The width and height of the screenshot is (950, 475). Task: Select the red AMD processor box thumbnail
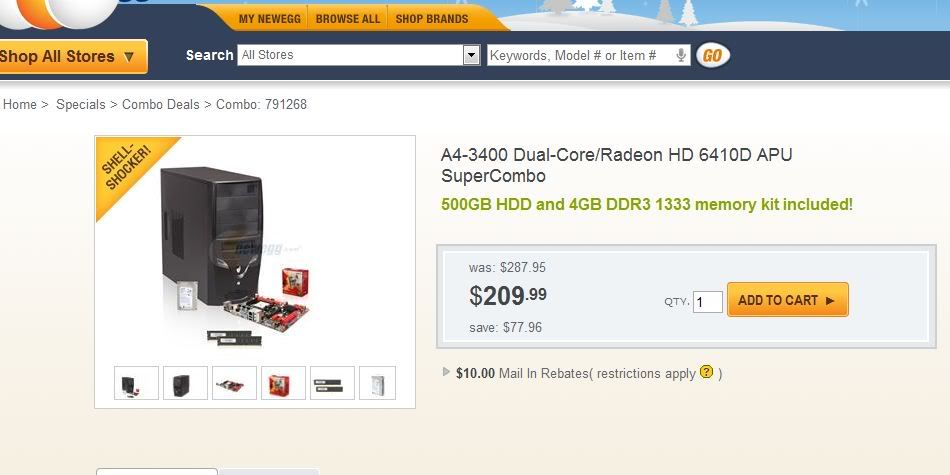pyautogui.click(x=284, y=383)
